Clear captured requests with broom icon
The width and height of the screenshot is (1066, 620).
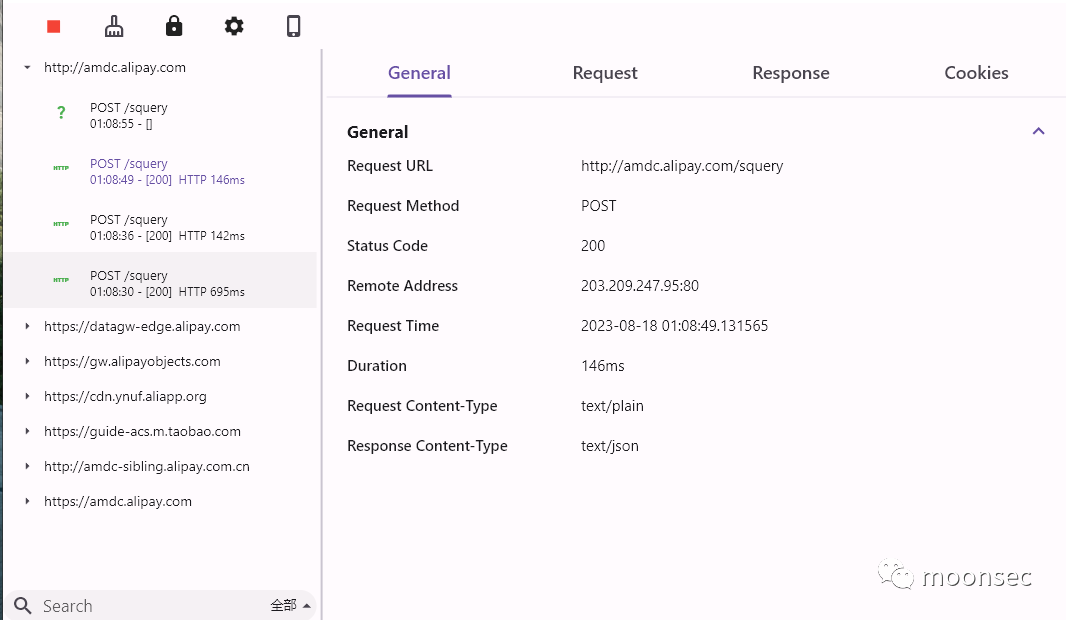pos(114,27)
